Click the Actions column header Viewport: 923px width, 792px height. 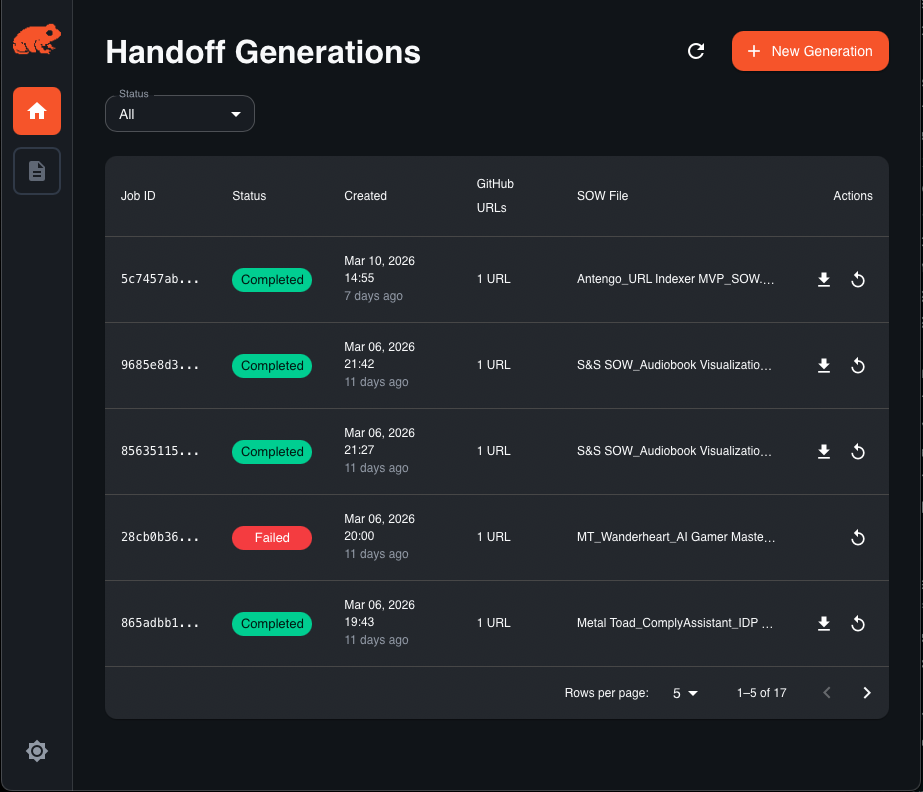pyautogui.click(x=852, y=196)
